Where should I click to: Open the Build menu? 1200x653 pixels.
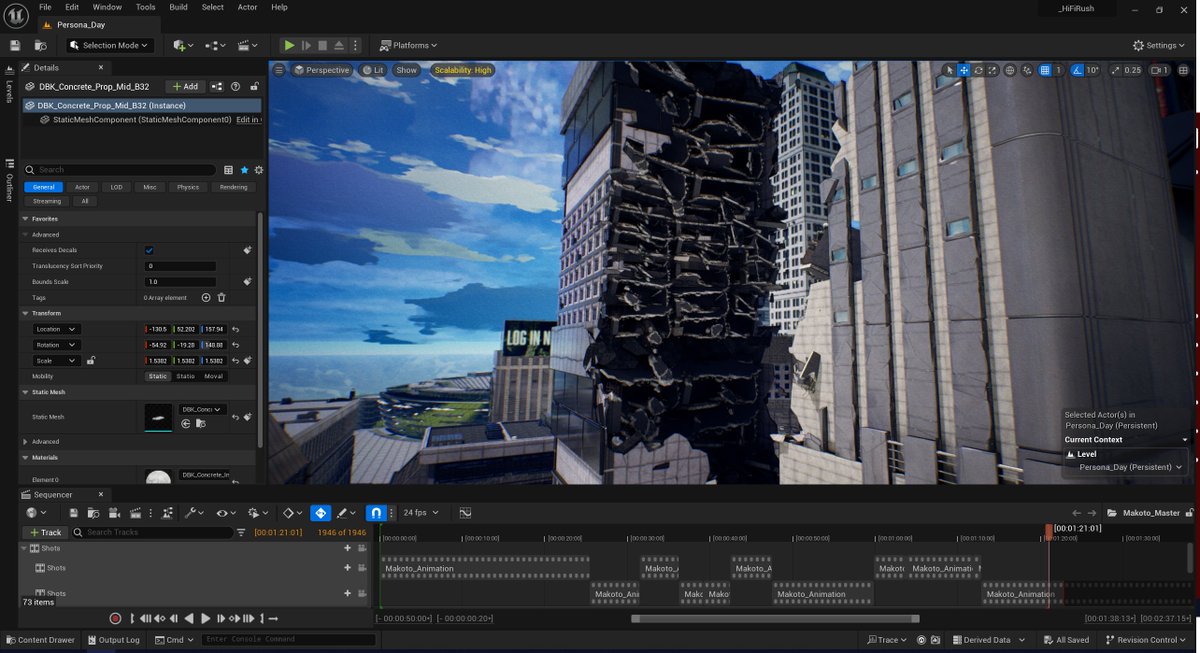tap(178, 7)
